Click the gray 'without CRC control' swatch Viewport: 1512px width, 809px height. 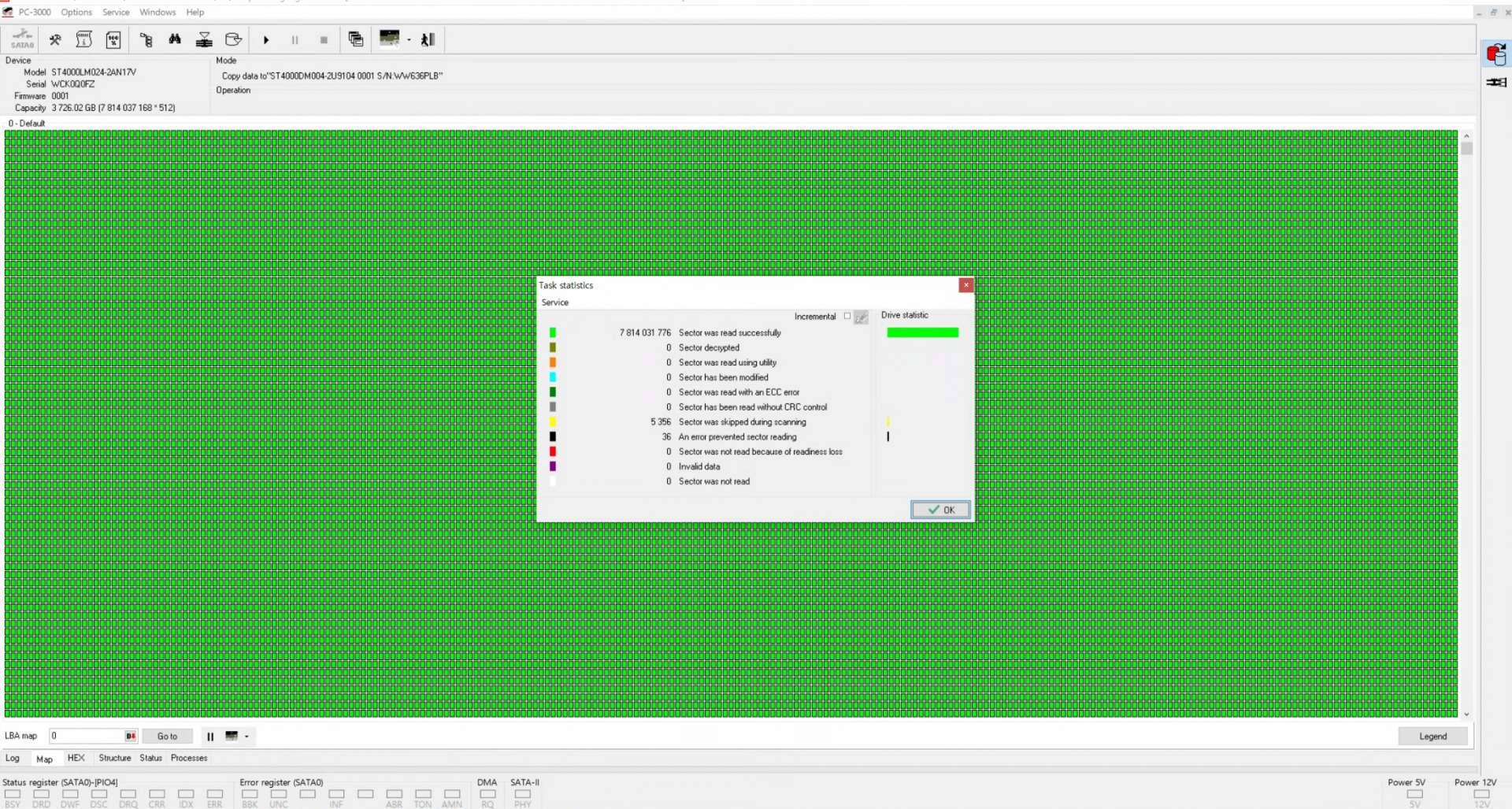[553, 407]
